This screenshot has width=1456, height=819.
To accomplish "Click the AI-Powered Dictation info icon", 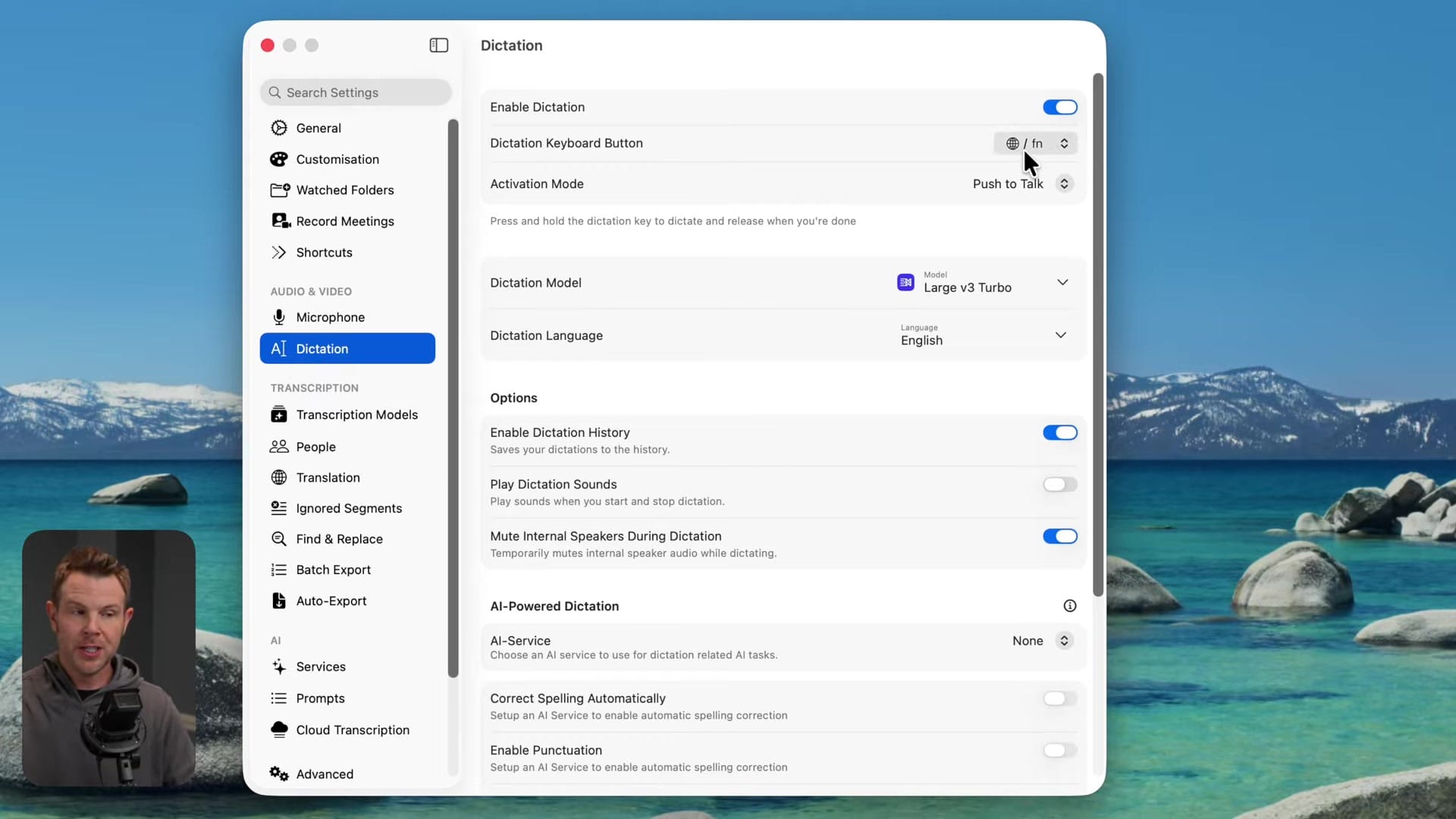I will click(1069, 606).
